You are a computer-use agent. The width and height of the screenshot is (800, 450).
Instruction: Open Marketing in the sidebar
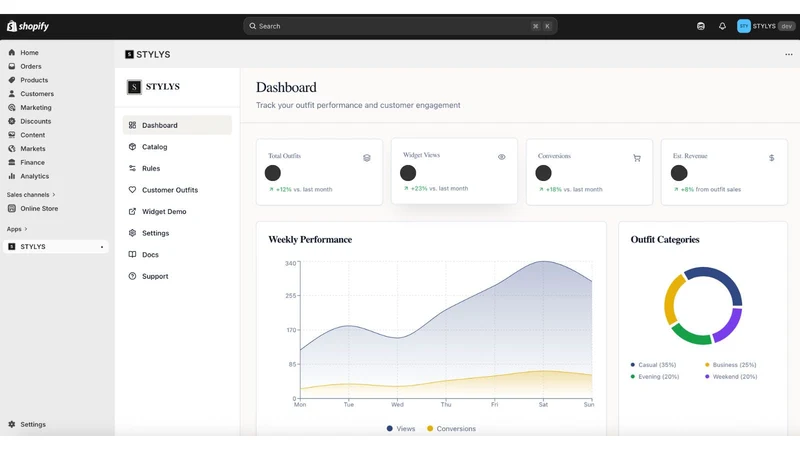click(x=36, y=108)
